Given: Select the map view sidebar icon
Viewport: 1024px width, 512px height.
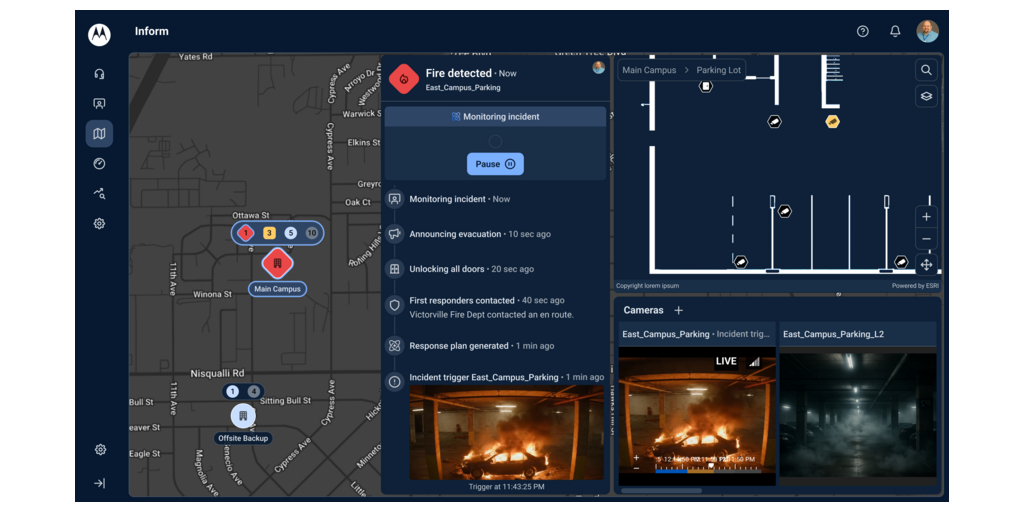Looking at the screenshot, I should click(99, 134).
